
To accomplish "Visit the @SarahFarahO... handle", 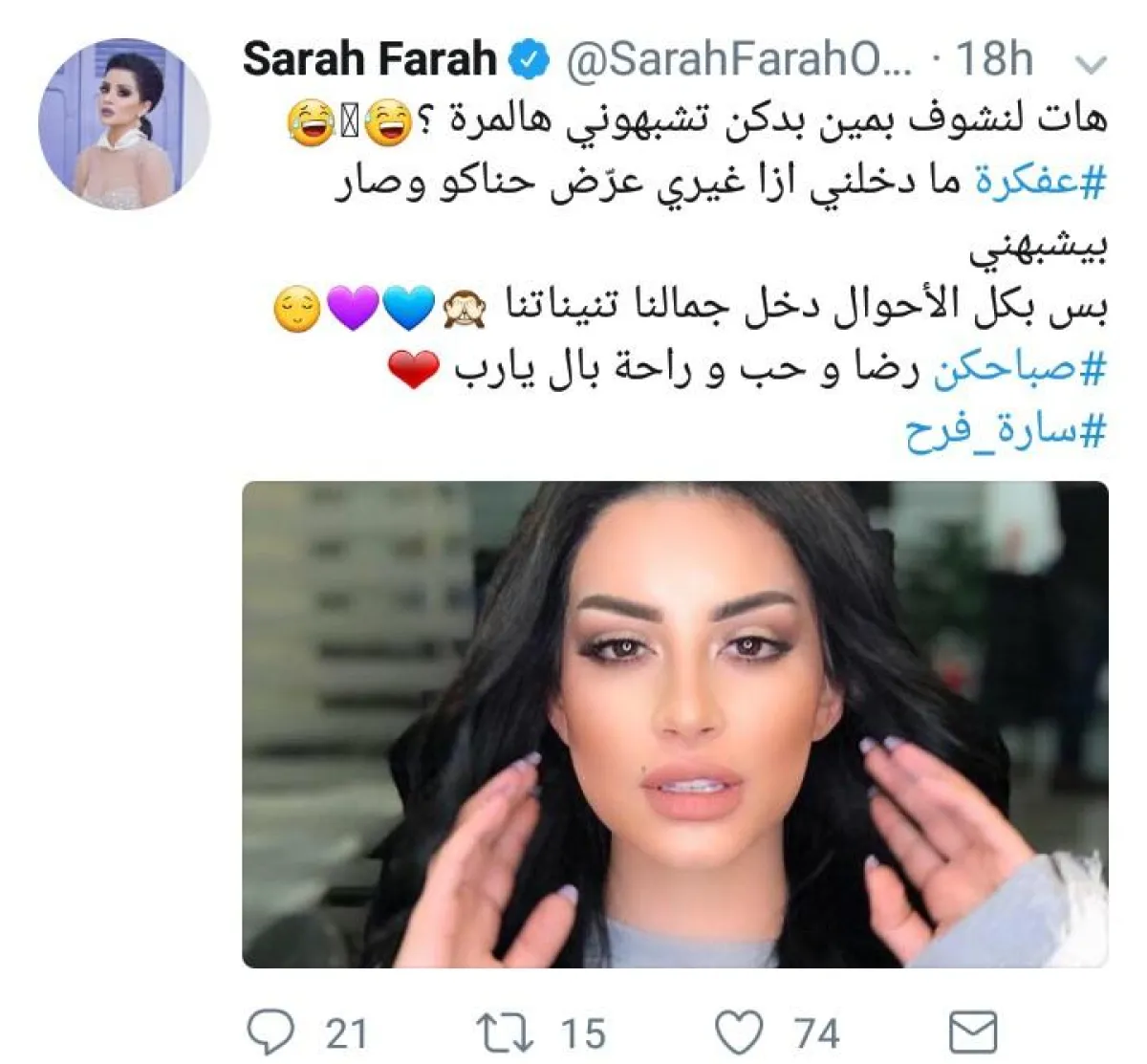I will click(x=739, y=61).
